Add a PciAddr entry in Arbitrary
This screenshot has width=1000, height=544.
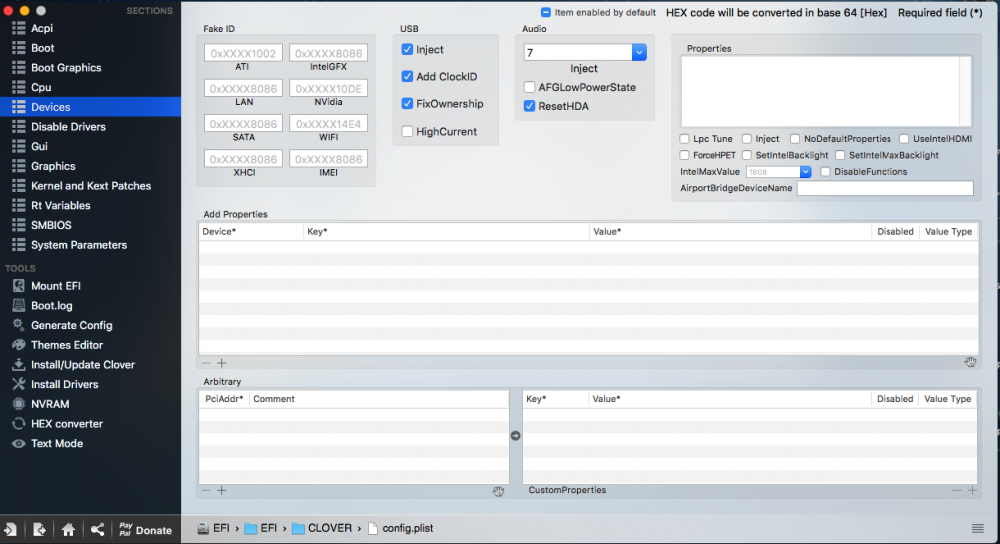221,490
